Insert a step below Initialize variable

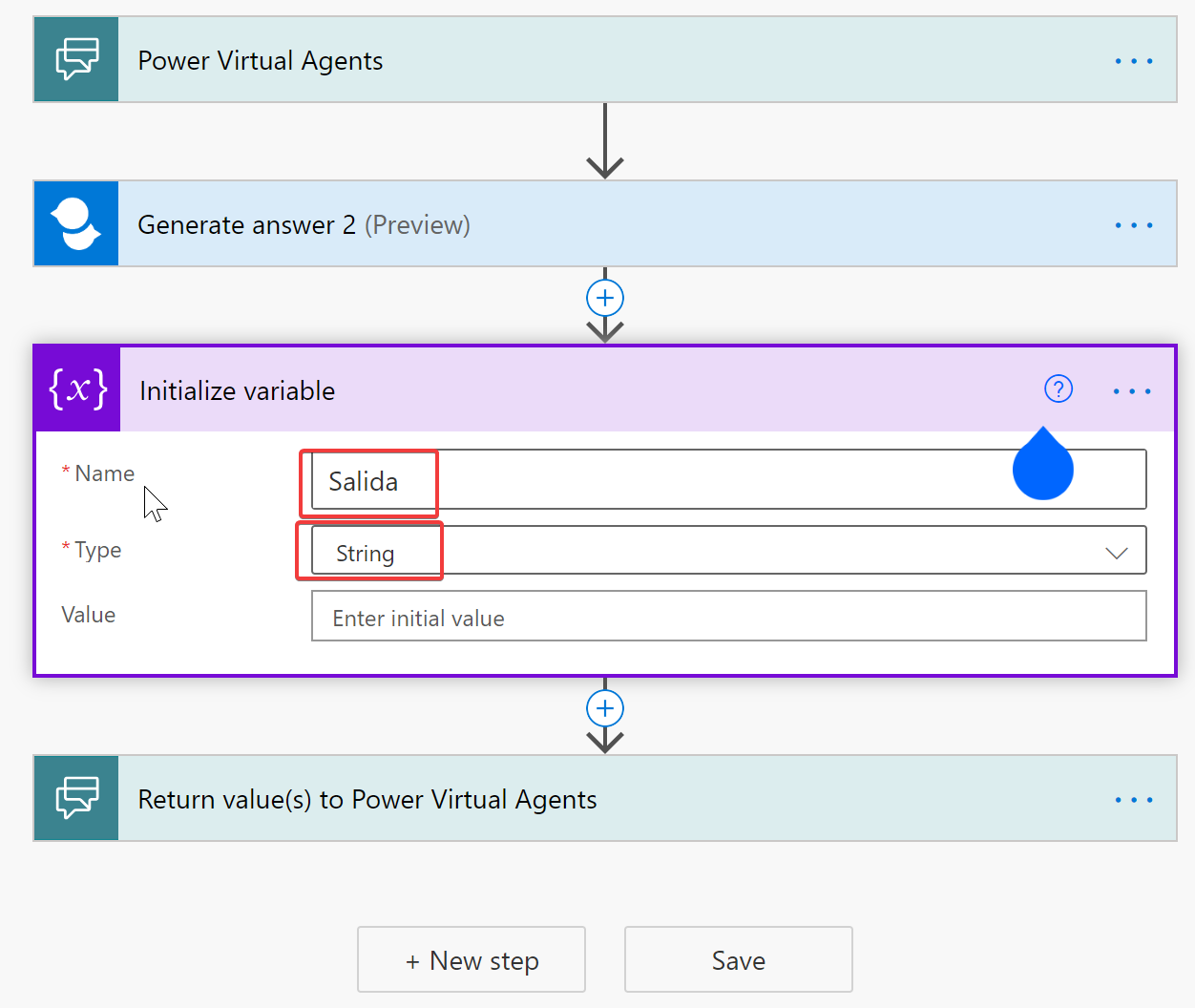pyautogui.click(x=604, y=708)
